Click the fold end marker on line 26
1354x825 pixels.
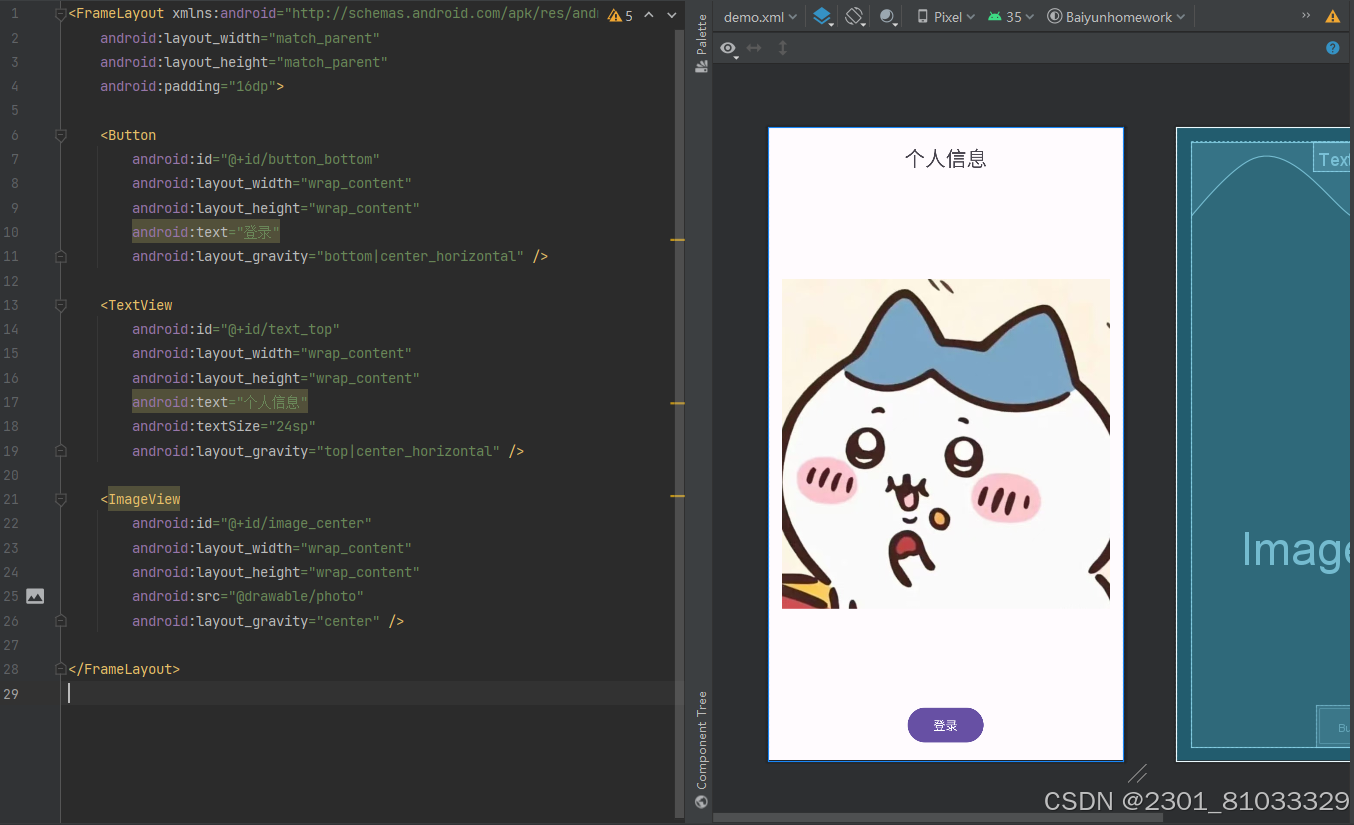[61, 621]
